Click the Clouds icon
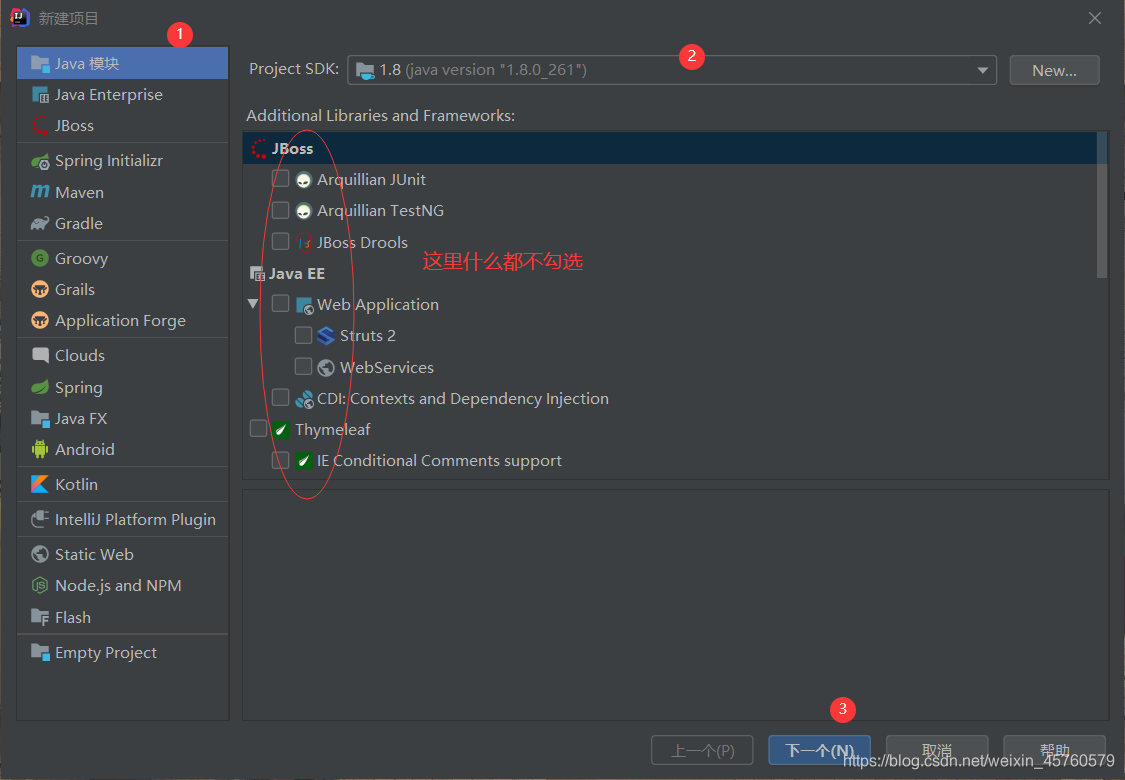Screen dimensions: 1125x780 [x=40, y=355]
